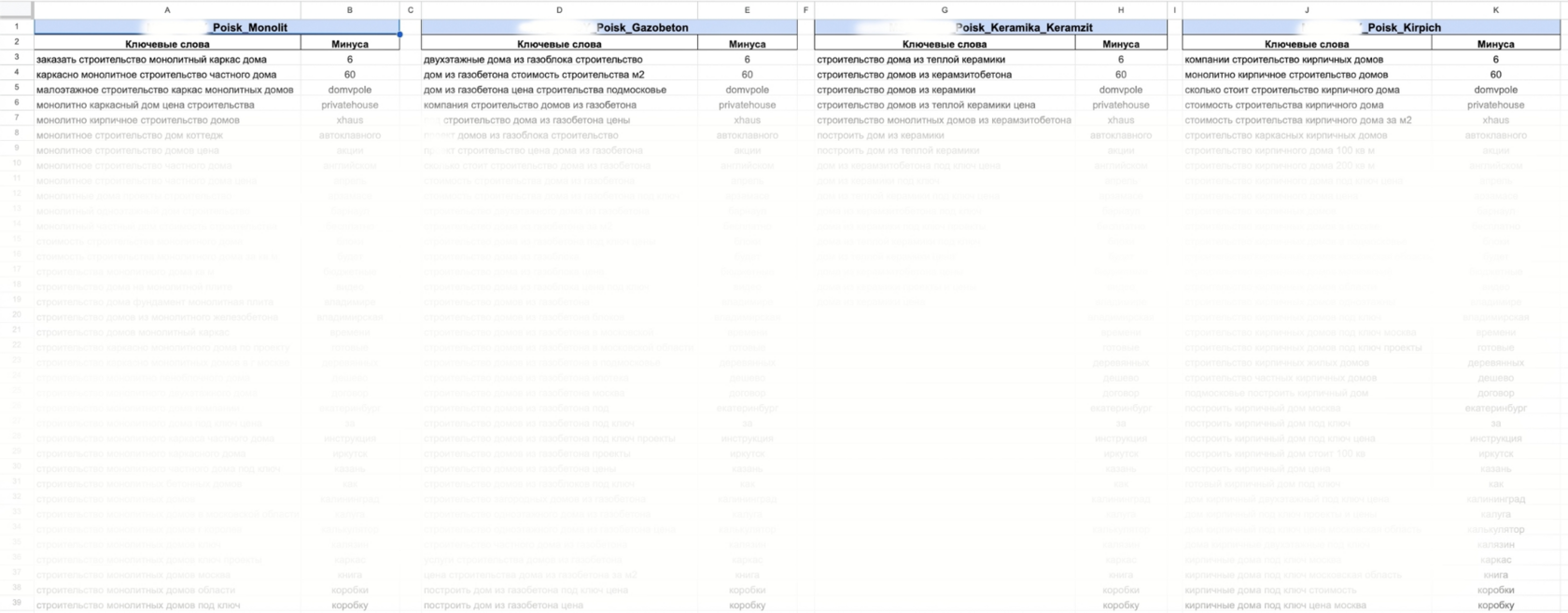Click 'Минуса' header in column H
This screenshot has width=1568, height=613.
1121,44
